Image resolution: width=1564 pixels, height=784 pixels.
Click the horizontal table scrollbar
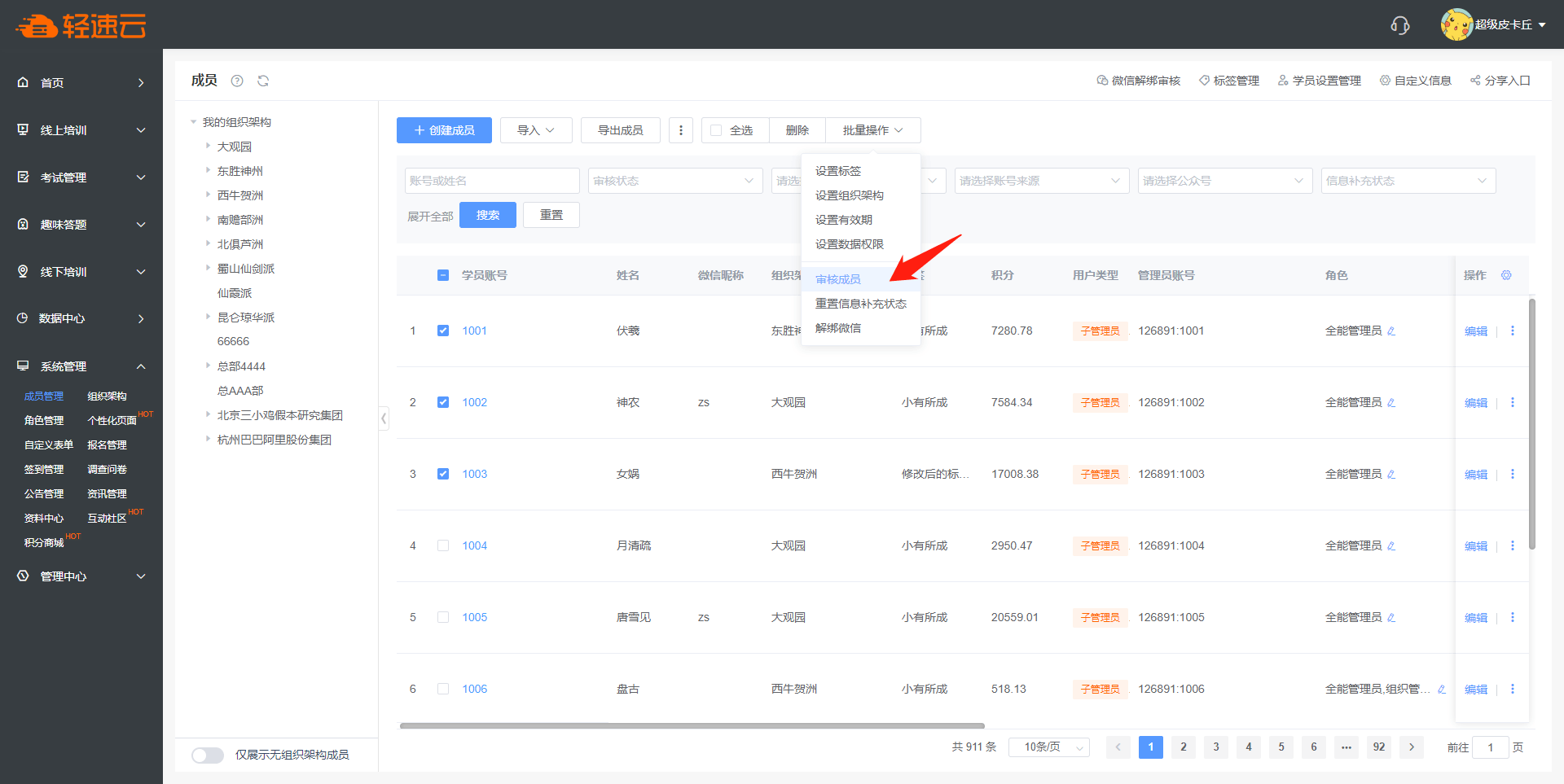click(692, 725)
